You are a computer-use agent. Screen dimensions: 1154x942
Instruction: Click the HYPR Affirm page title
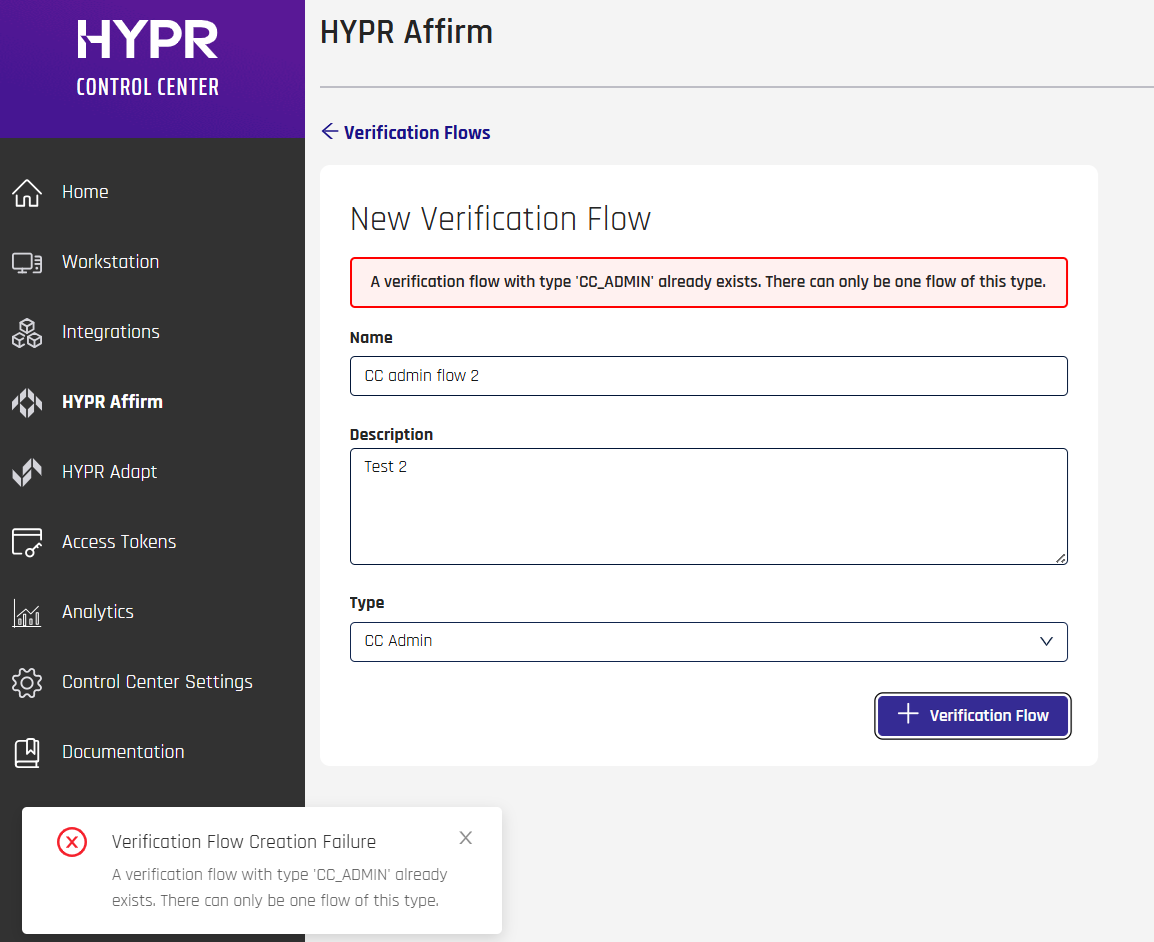406,32
